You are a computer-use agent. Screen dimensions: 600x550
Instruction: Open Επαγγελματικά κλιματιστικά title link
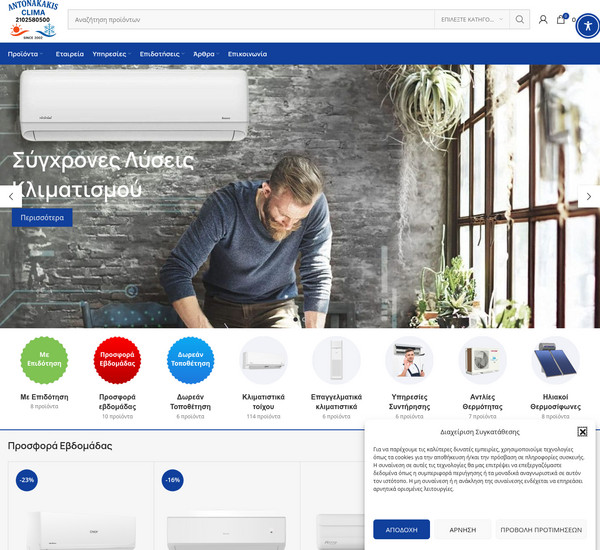coord(336,401)
